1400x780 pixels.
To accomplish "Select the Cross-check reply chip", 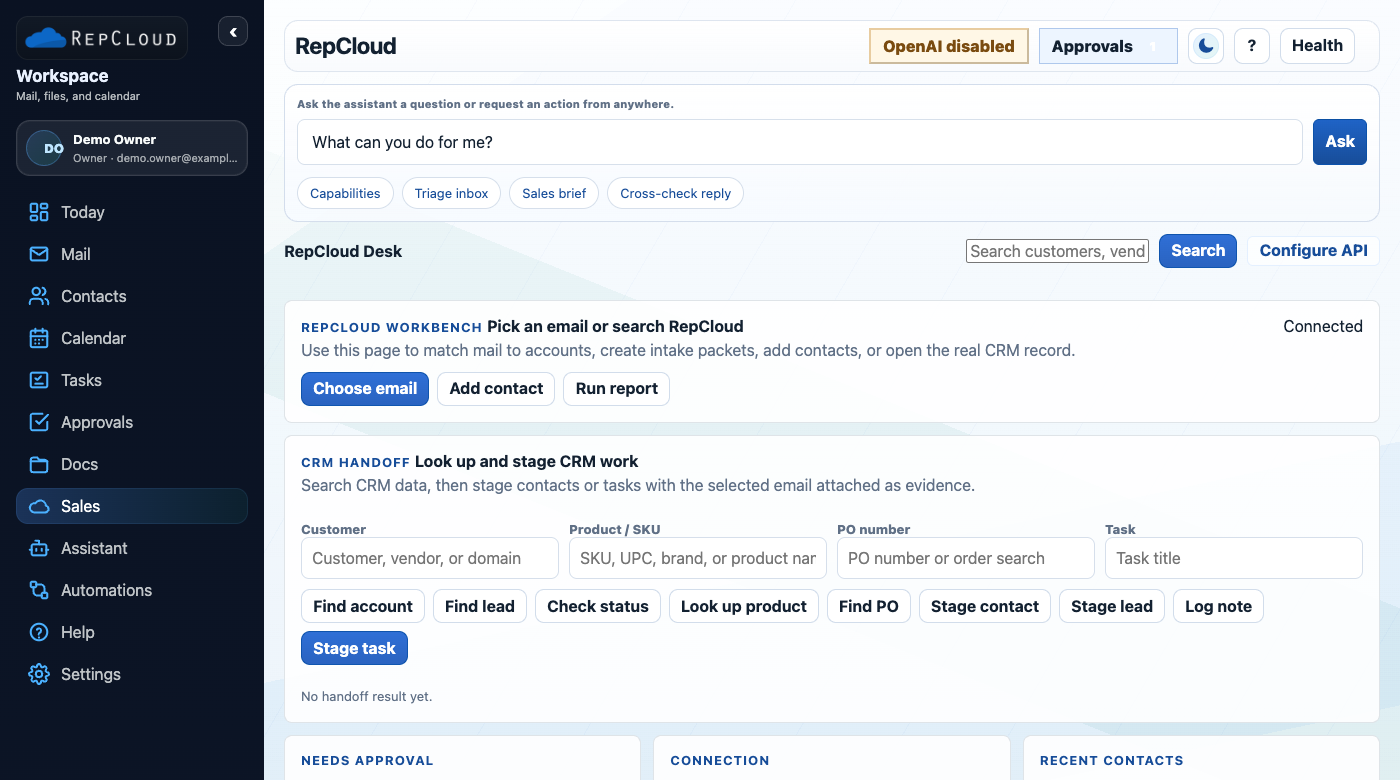I will click(x=676, y=193).
